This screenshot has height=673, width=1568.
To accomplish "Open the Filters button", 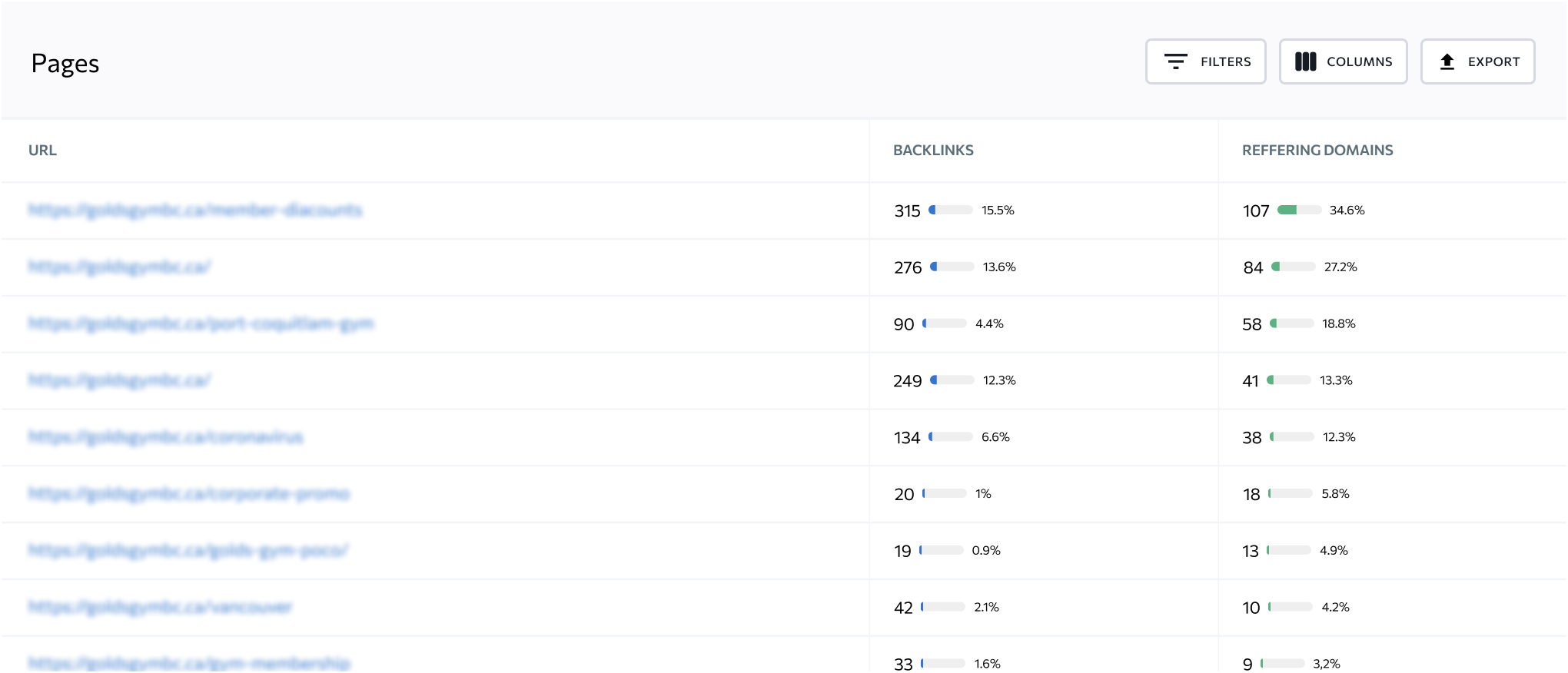I will tap(1205, 61).
